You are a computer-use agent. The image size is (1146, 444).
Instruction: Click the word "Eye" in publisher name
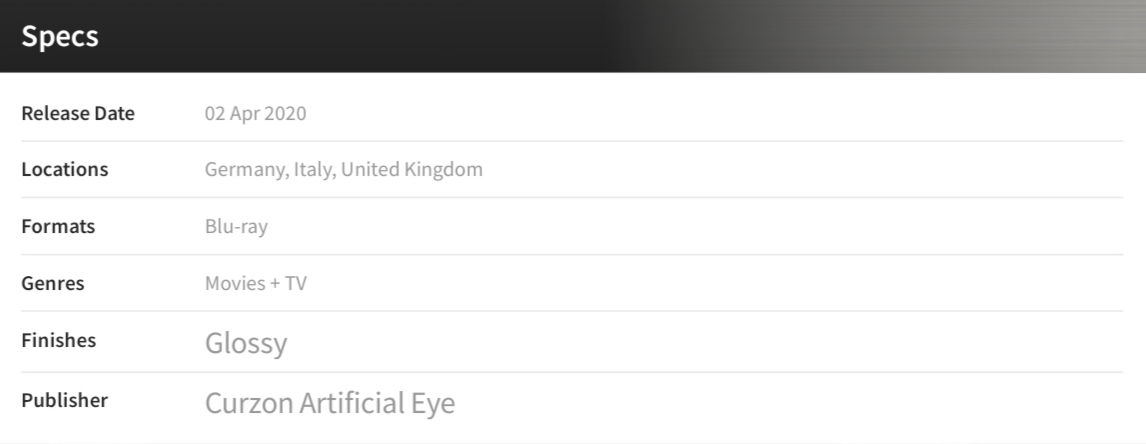[x=432, y=403]
